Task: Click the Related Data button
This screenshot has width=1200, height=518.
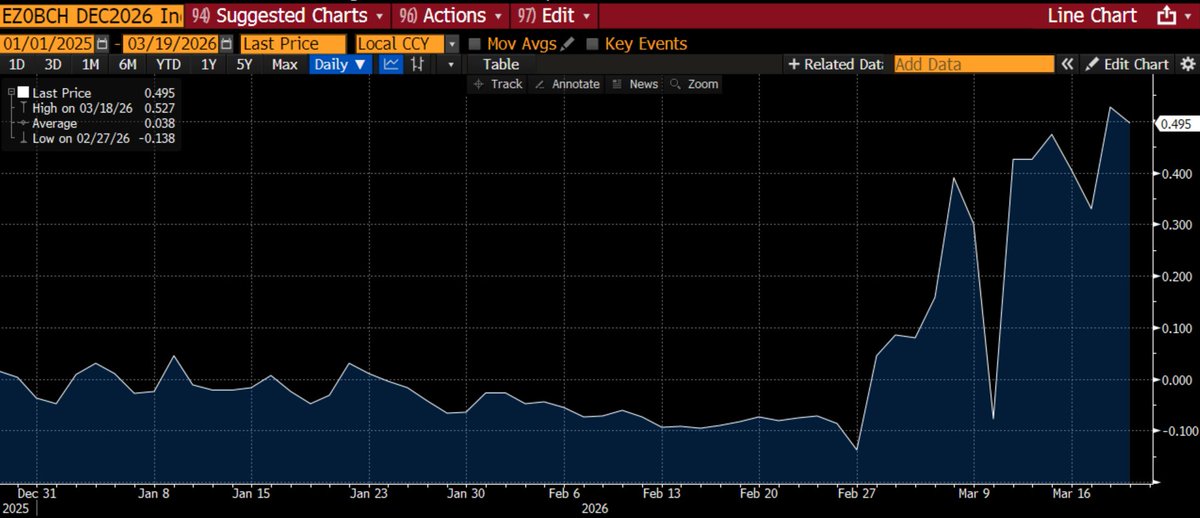Action: pyautogui.click(x=836, y=64)
